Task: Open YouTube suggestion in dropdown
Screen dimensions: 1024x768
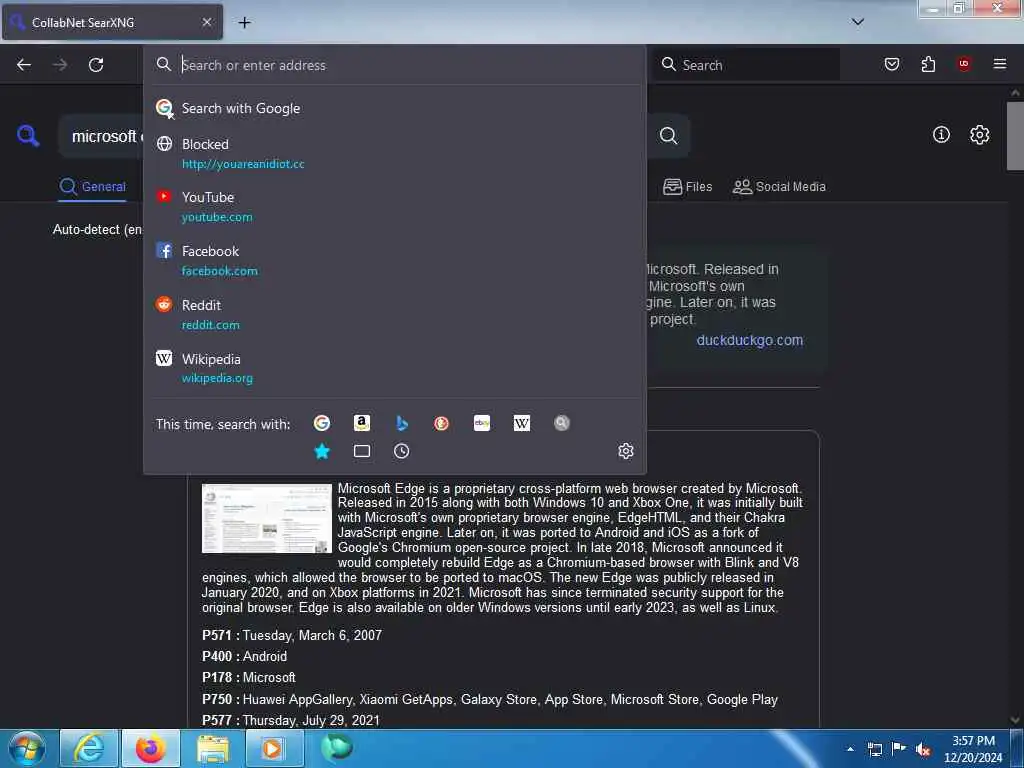Action: click(x=395, y=206)
